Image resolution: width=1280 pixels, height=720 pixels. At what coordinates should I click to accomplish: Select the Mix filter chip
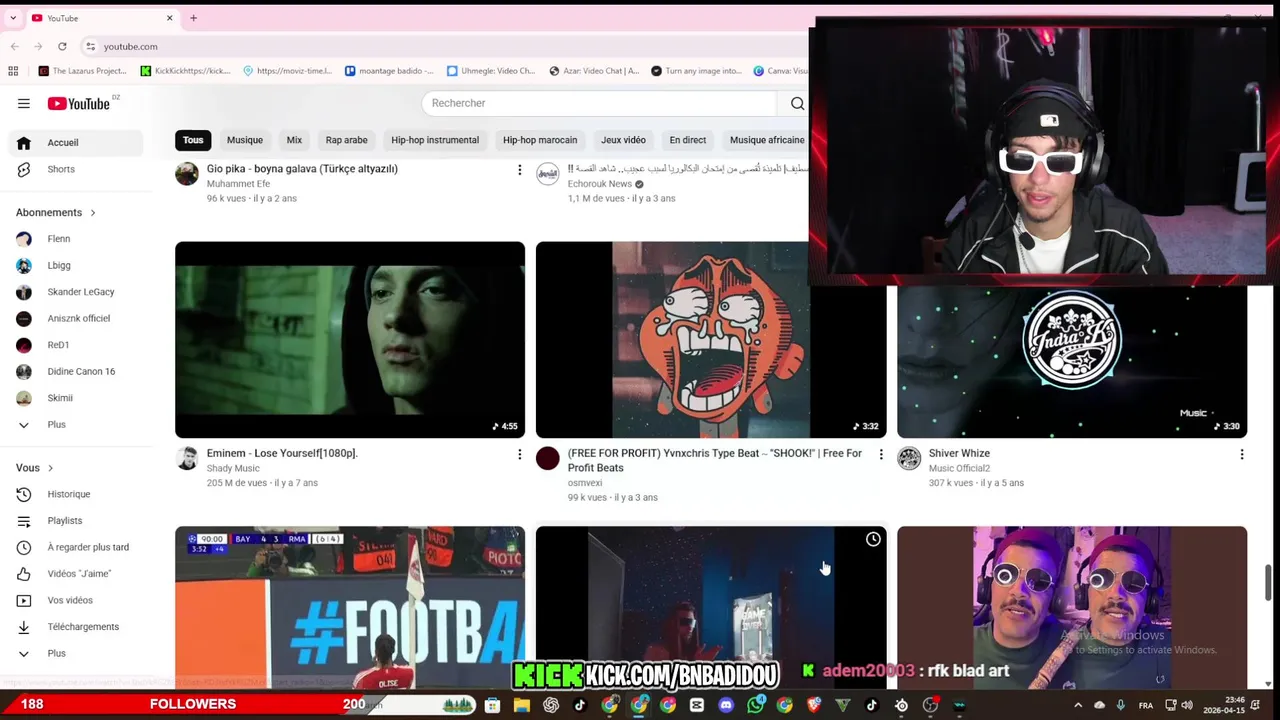tap(294, 140)
